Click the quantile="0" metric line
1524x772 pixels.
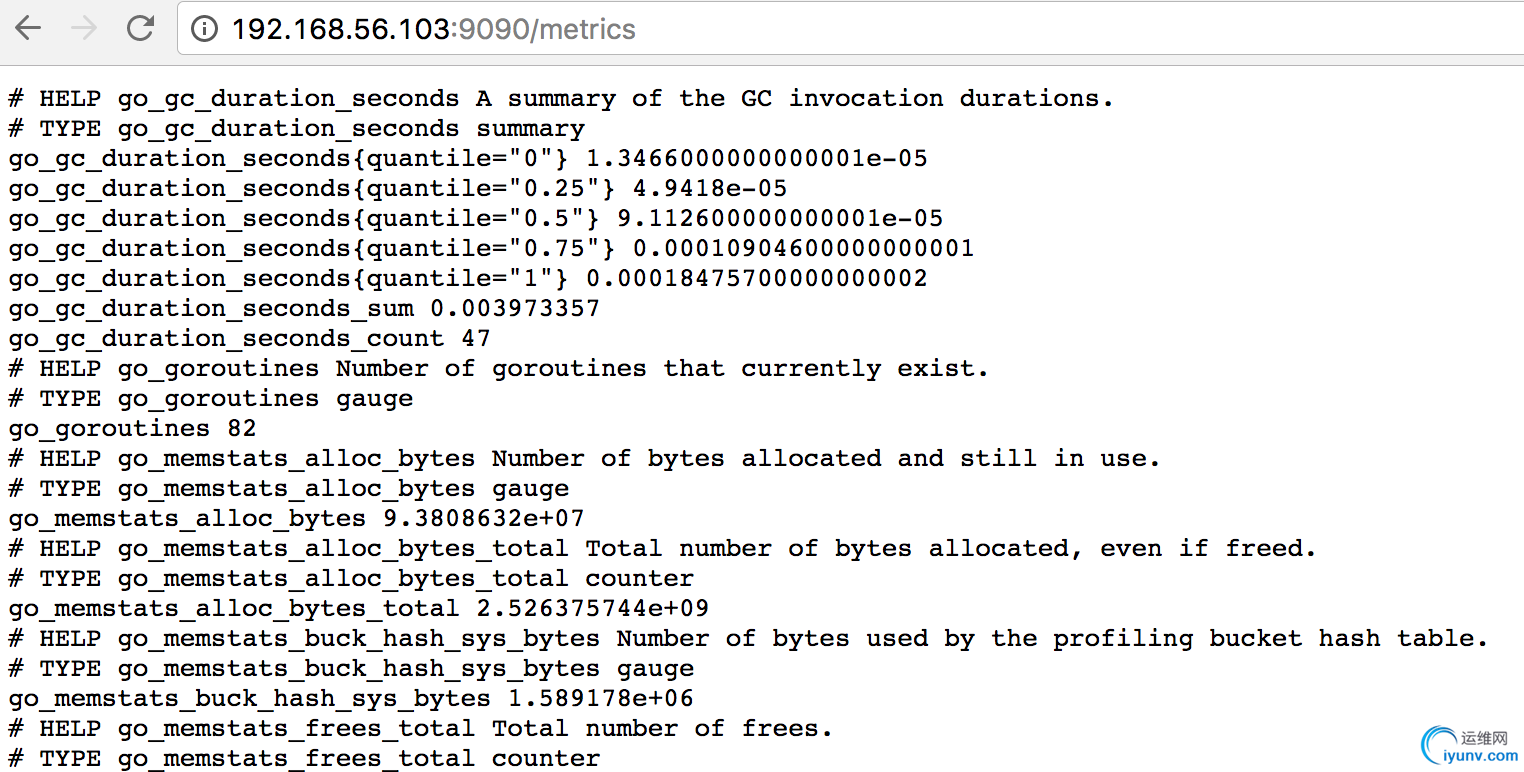tap(468, 159)
